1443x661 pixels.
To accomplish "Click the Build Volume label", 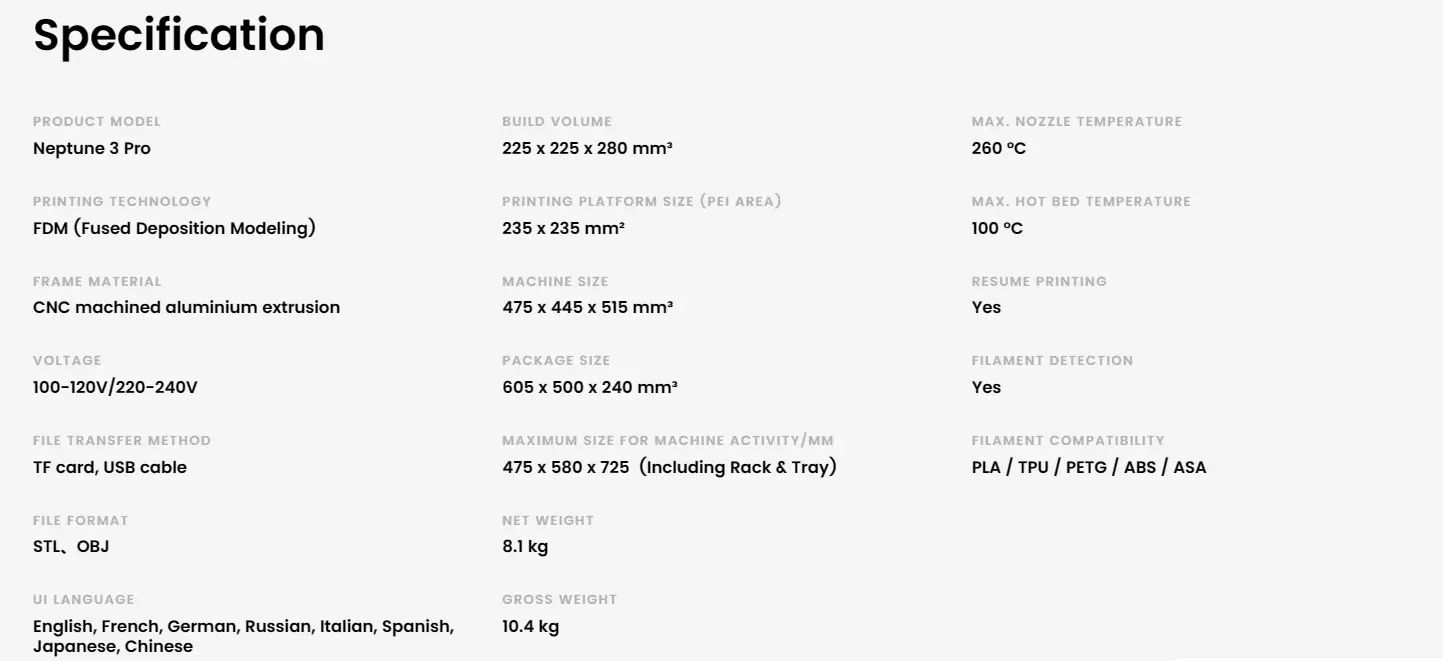I will point(556,121).
